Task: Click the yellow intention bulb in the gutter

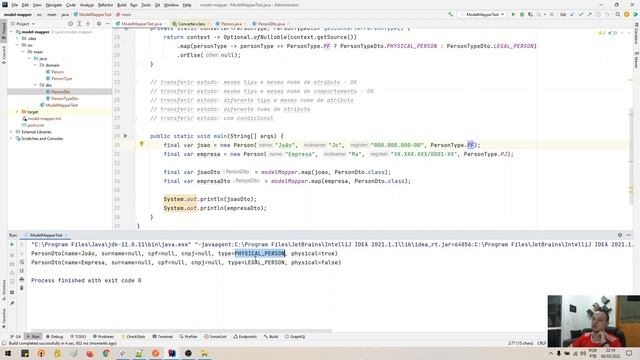Action: click(142, 144)
